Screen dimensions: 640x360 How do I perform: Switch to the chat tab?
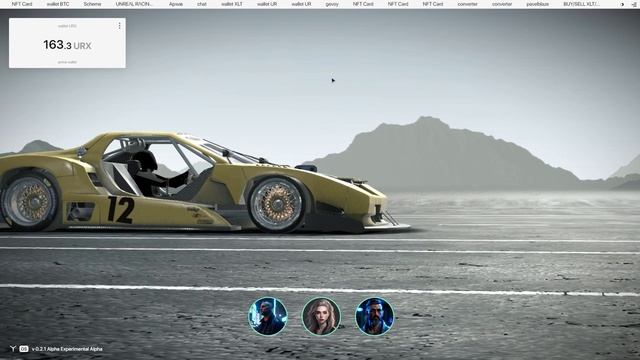202,4
